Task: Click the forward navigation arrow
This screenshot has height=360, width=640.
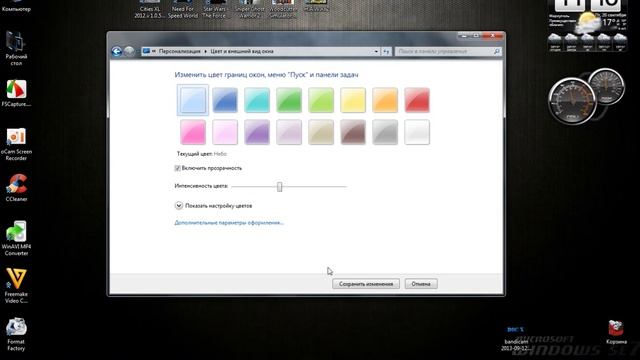Action: pyautogui.click(x=129, y=51)
